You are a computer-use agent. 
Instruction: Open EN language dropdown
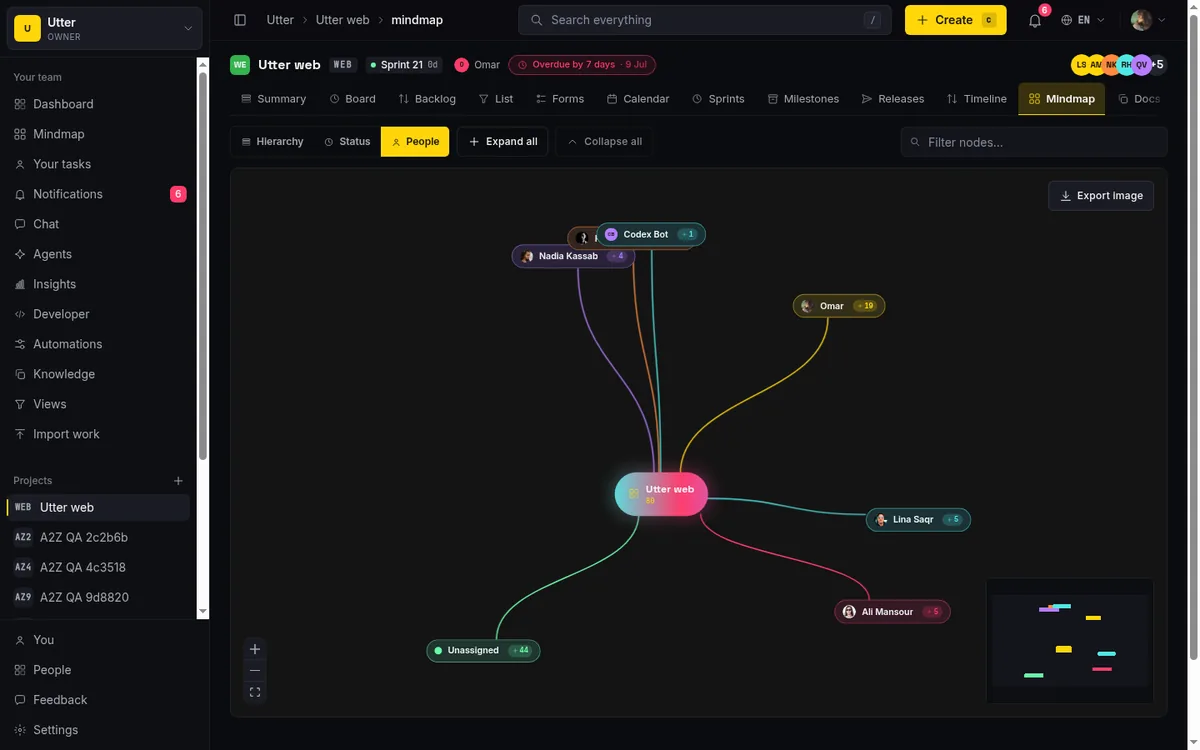1083,20
